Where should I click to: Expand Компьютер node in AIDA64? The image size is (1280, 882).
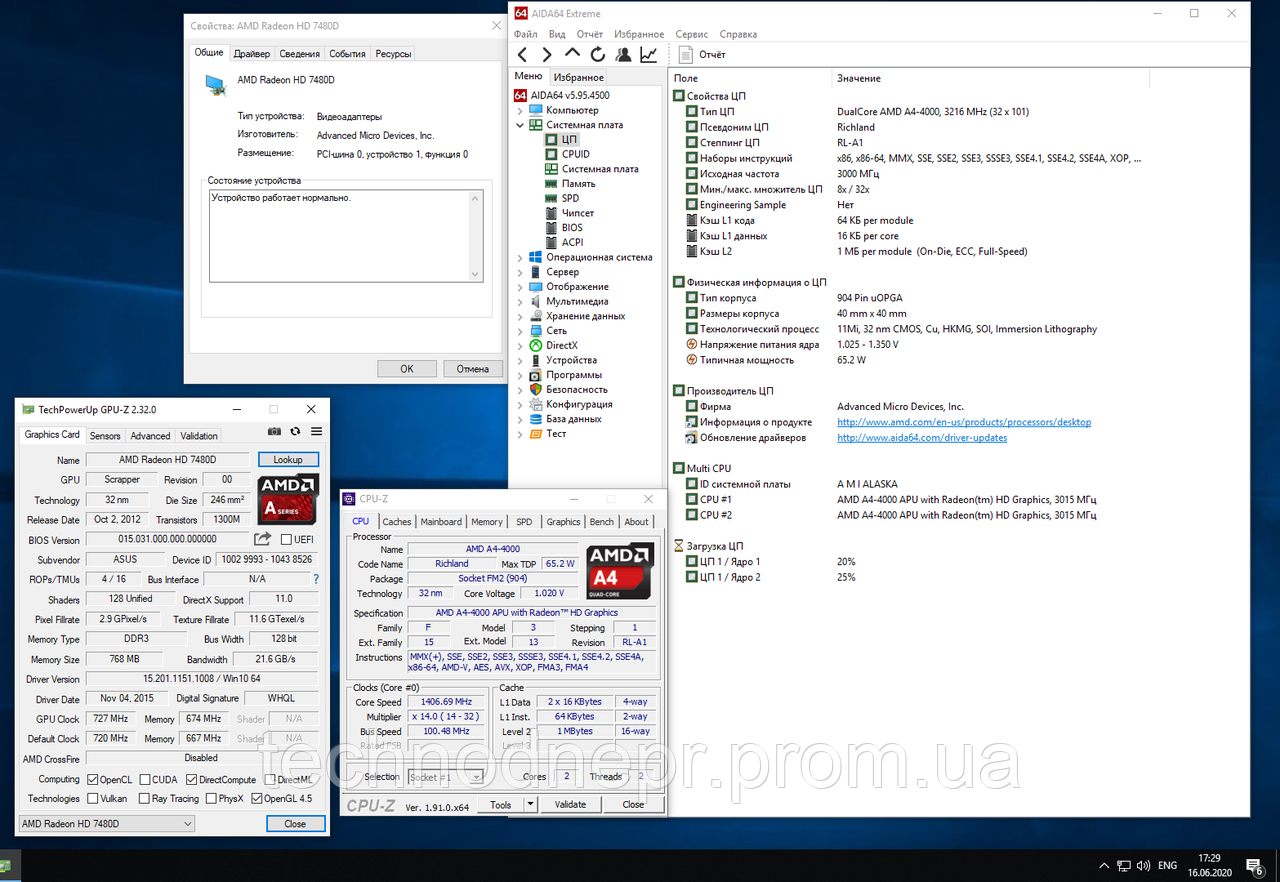520,110
